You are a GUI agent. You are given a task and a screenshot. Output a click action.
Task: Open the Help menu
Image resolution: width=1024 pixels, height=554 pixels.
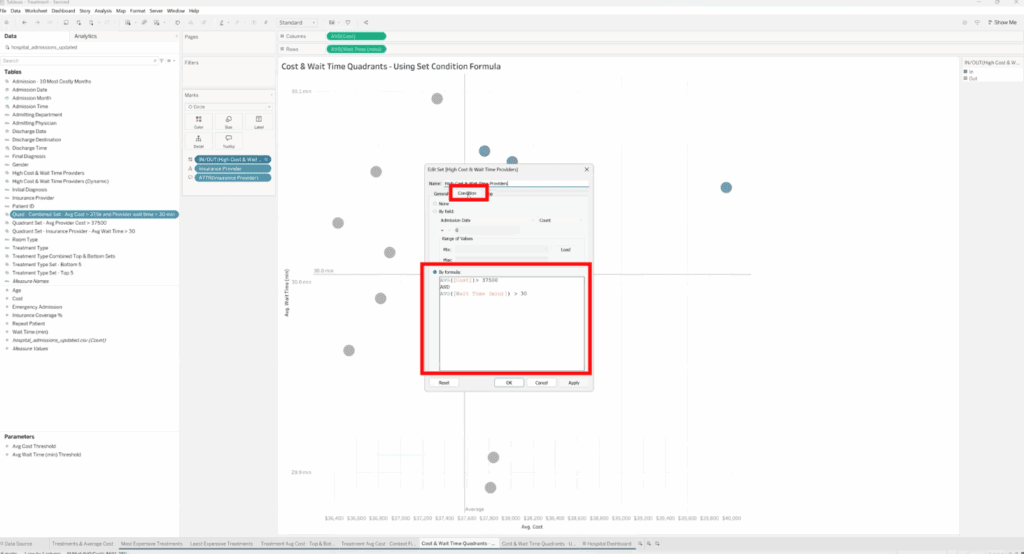194,11
